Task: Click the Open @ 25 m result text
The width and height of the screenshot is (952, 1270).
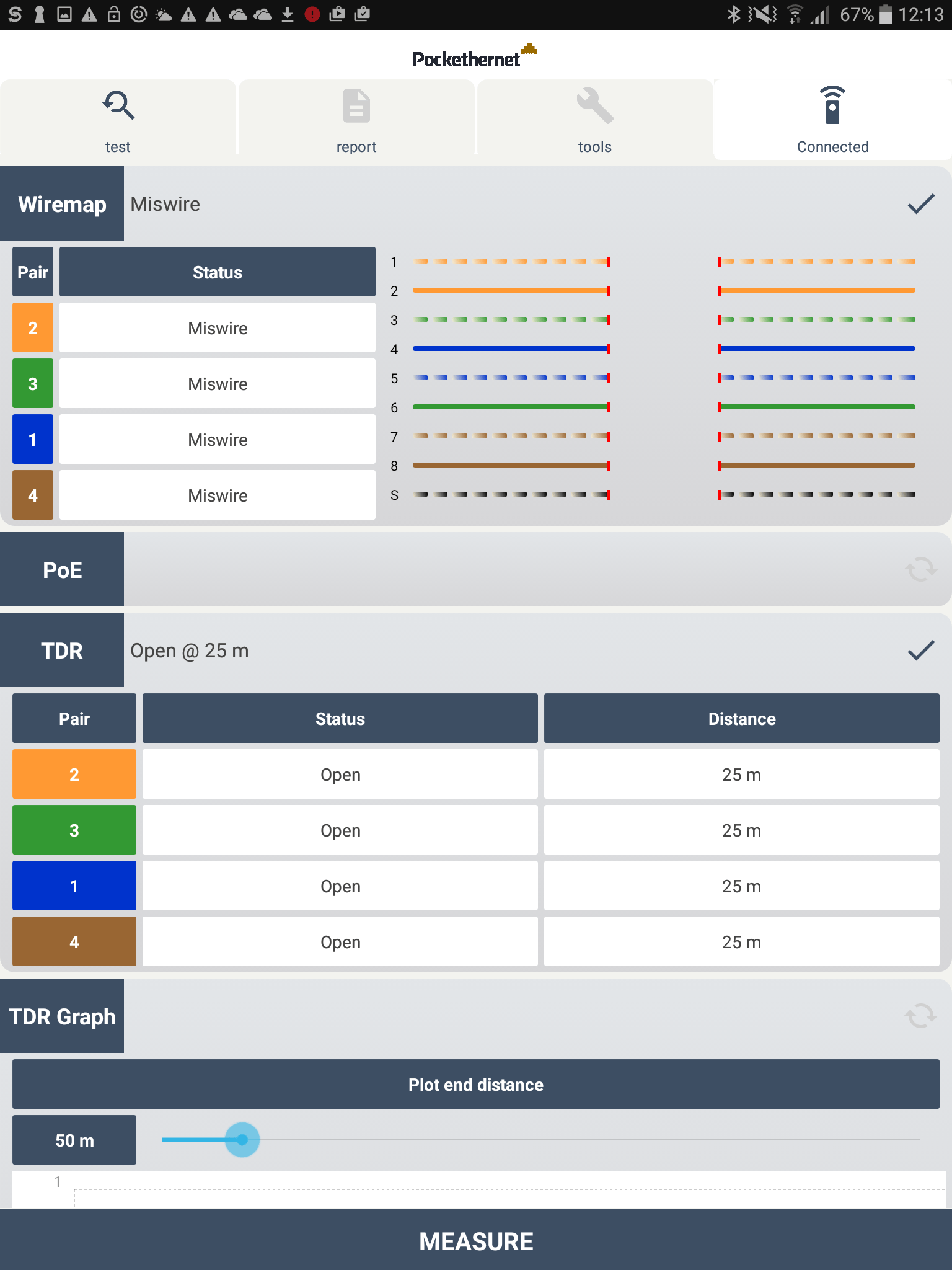Action: pyautogui.click(x=190, y=651)
